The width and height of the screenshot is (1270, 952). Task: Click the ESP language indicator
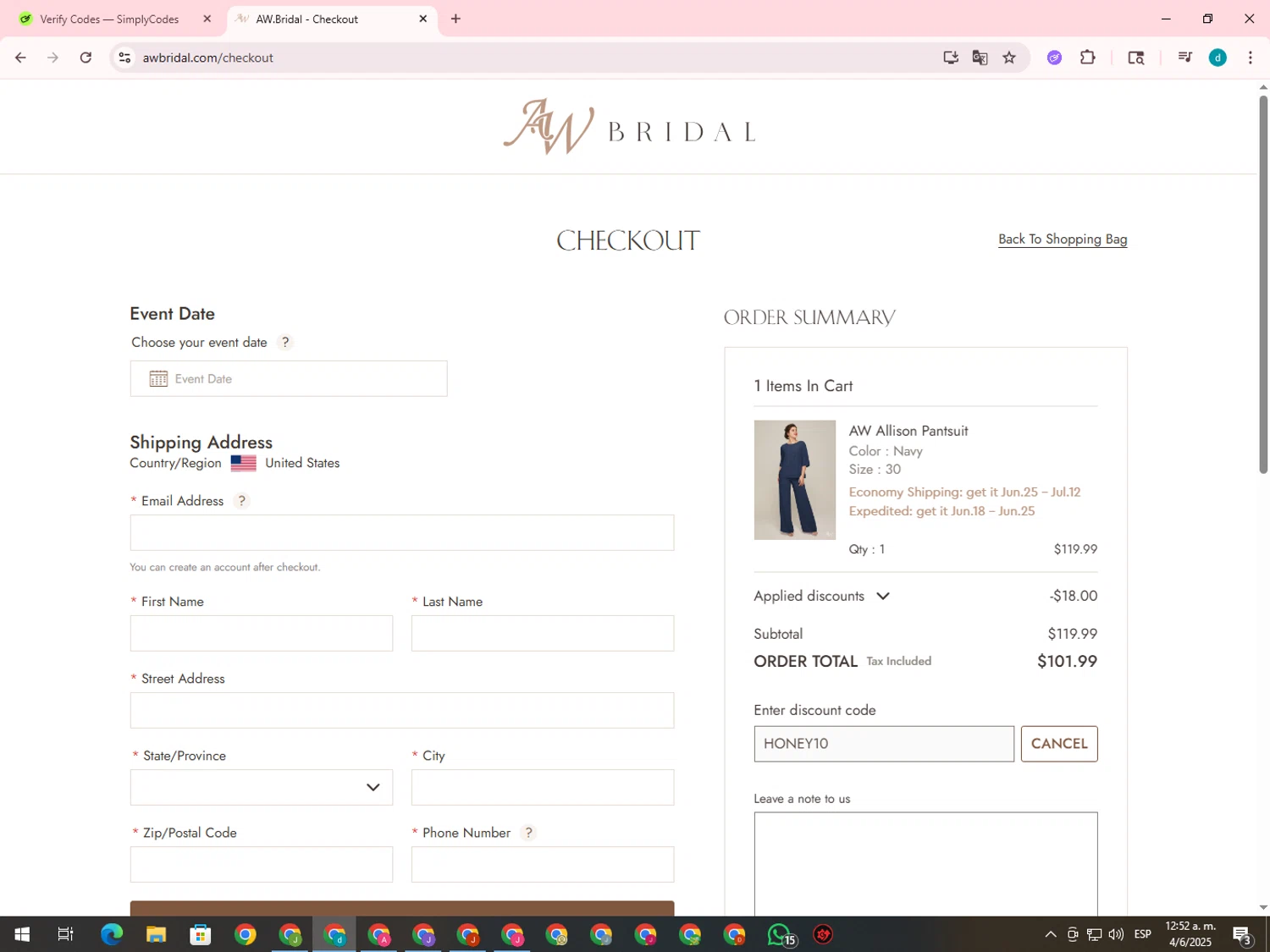(1143, 934)
